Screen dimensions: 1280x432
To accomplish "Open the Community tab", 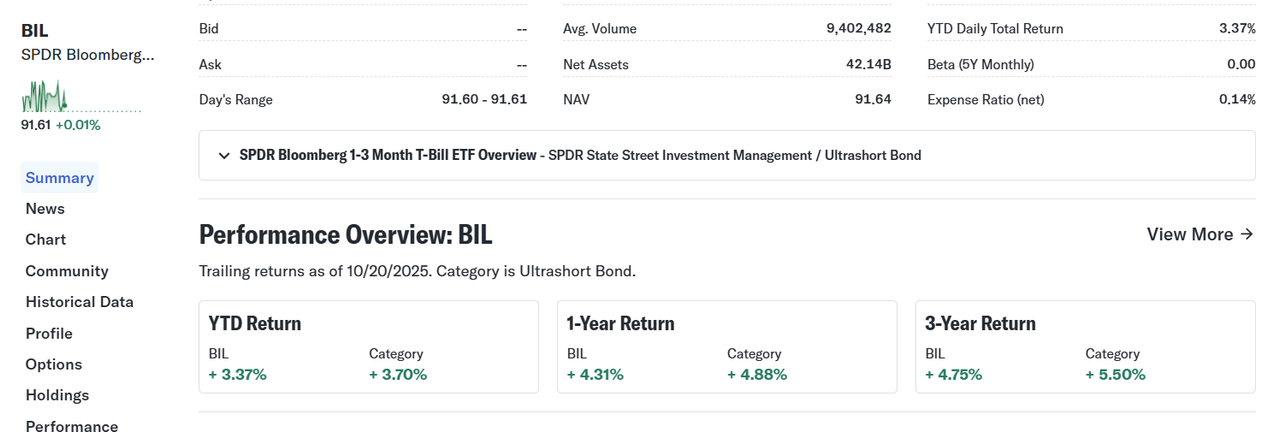I will (x=67, y=271).
